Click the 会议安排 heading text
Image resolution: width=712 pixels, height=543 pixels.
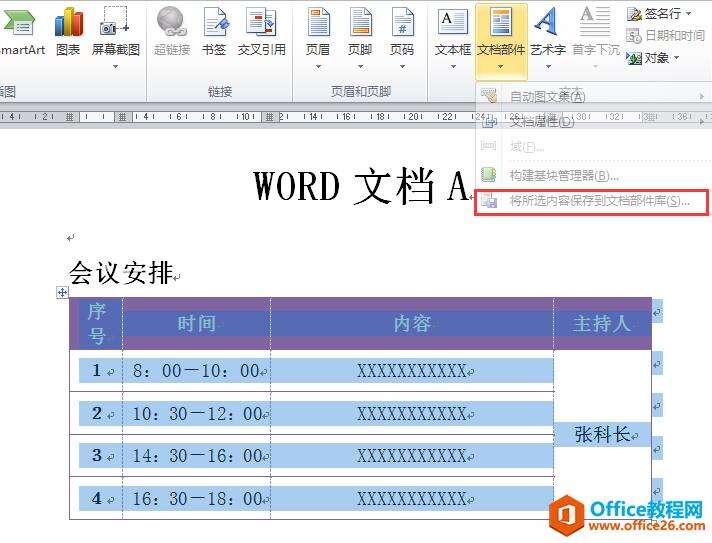point(121,273)
